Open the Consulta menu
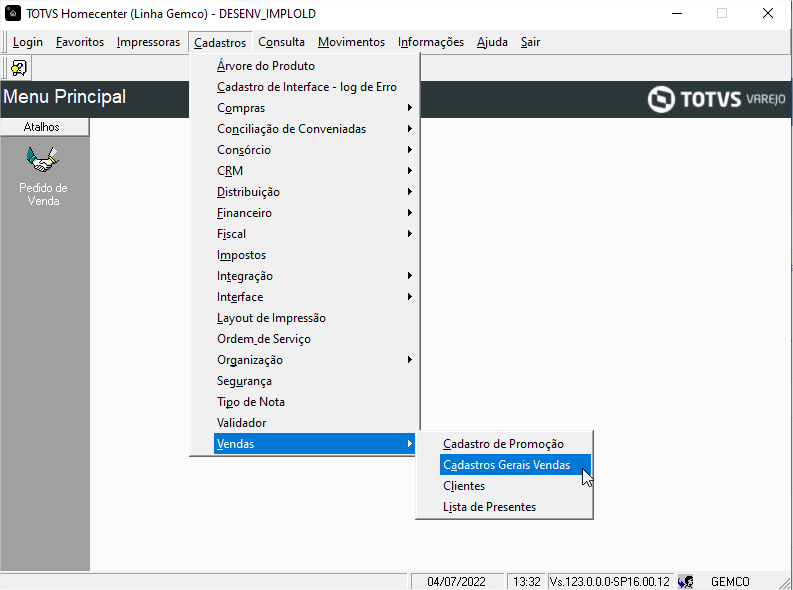 [x=282, y=42]
